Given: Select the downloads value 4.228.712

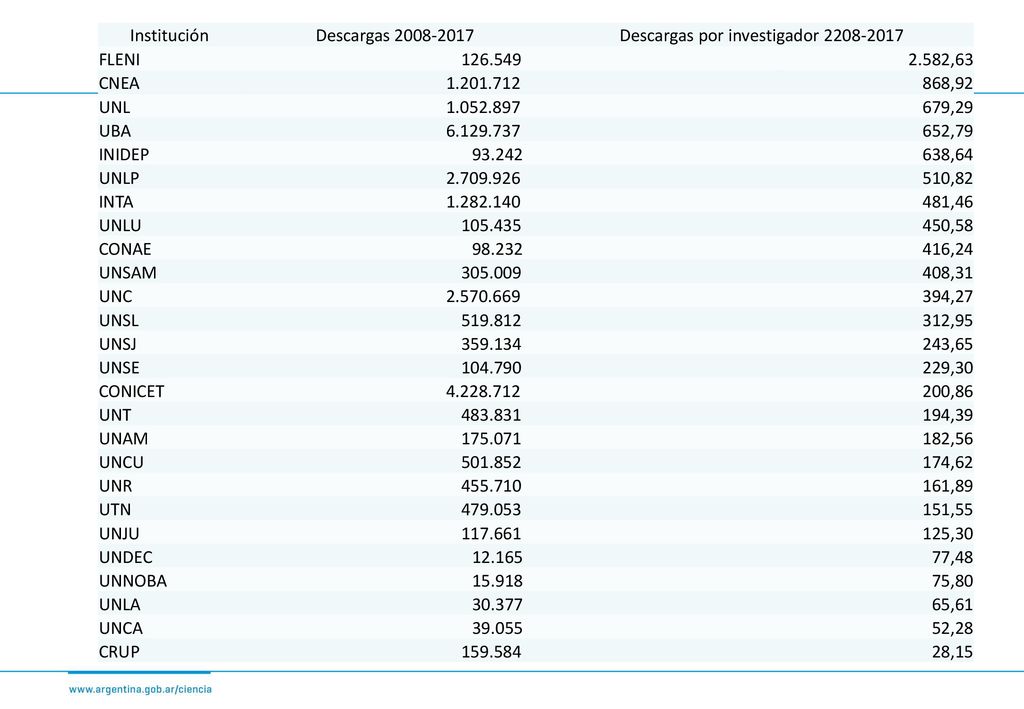Looking at the screenshot, I should tap(483, 391).
